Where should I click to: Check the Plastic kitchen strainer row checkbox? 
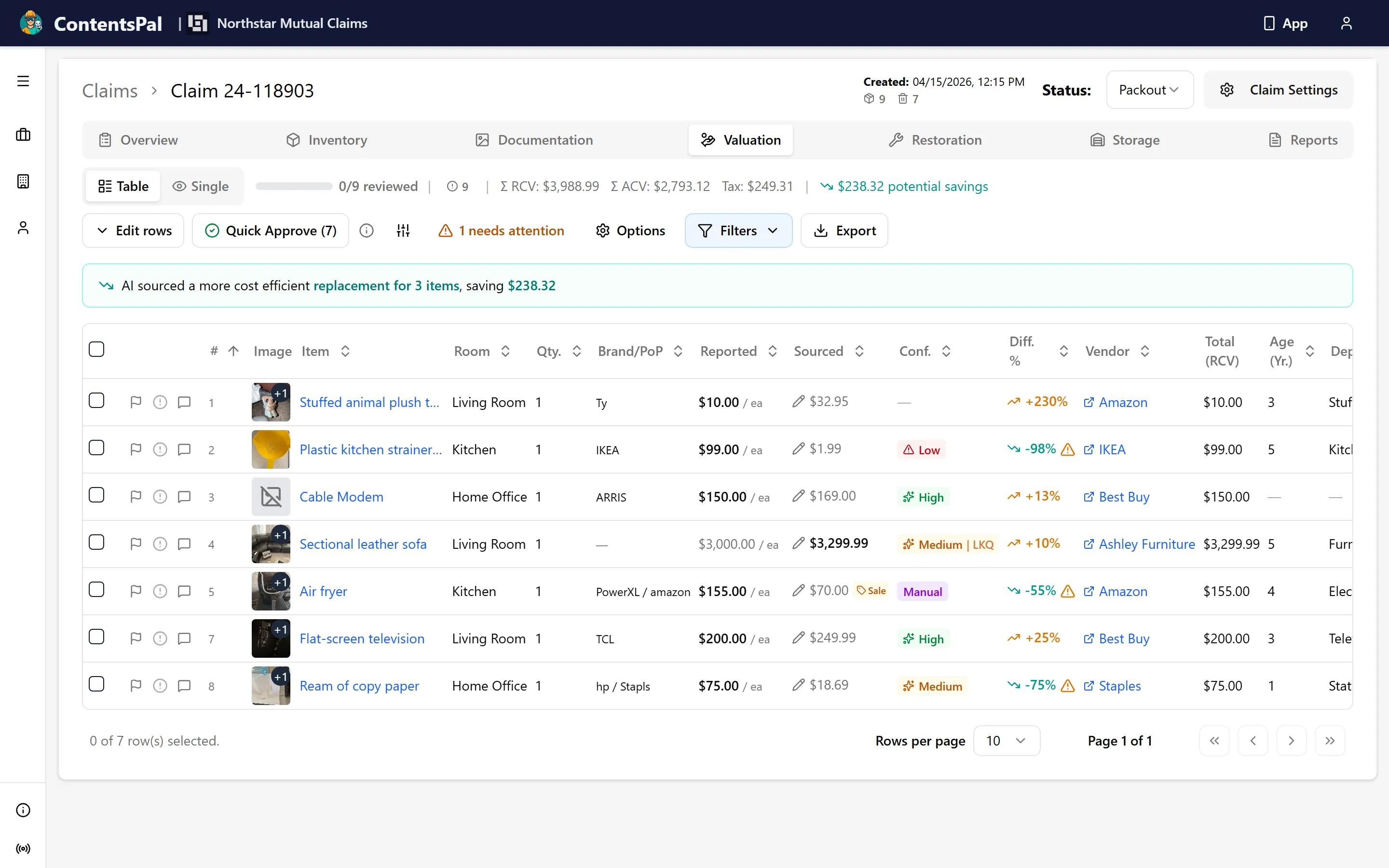click(x=96, y=448)
